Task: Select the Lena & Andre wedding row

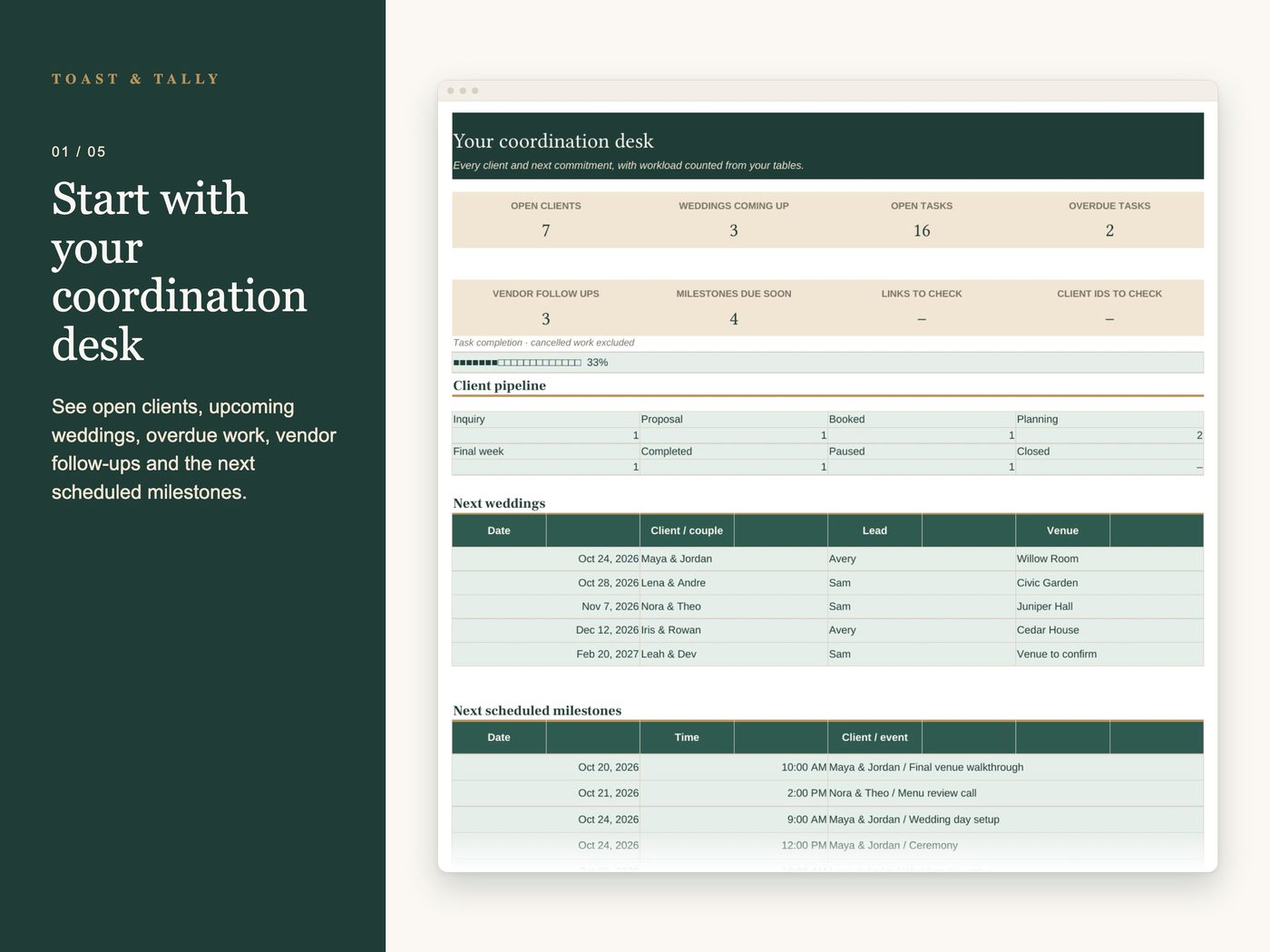Action: click(x=827, y=583)
